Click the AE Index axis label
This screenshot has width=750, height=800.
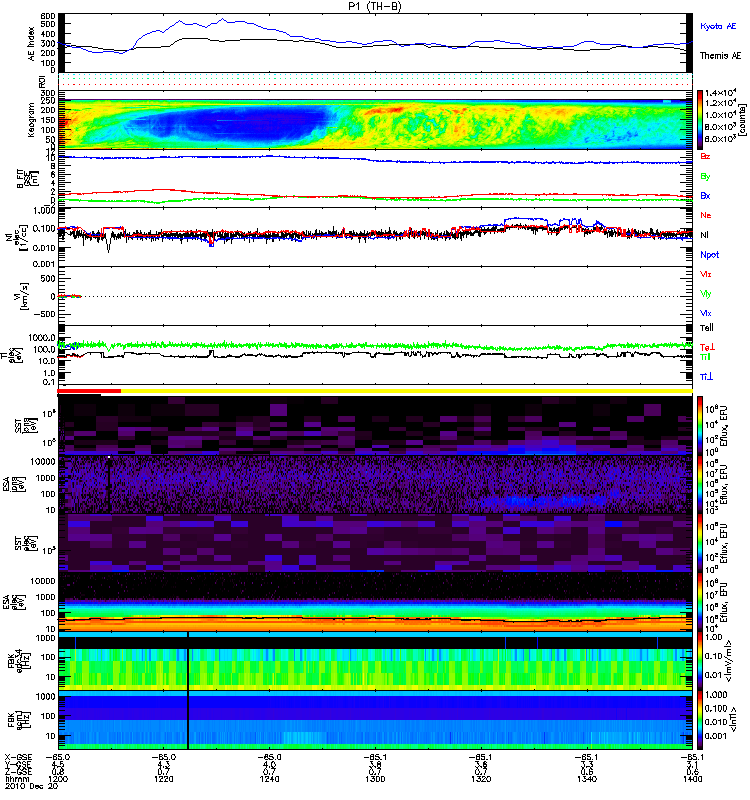tap(31, 44)
